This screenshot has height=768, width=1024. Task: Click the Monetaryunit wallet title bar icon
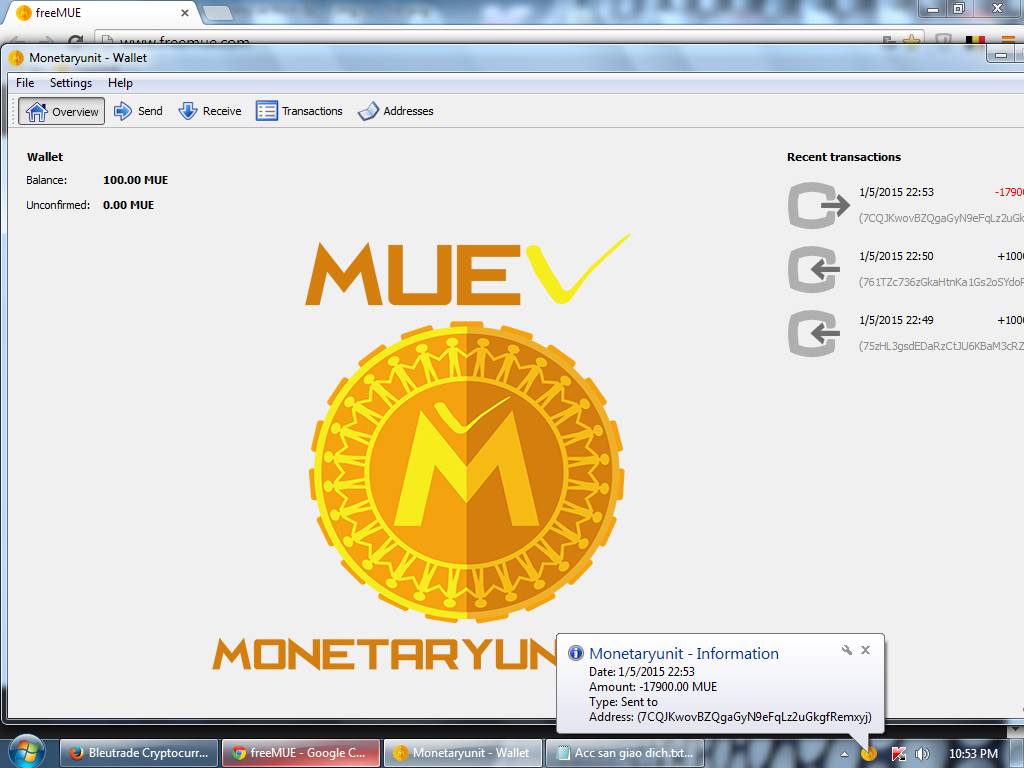click(x=16, y=57)
